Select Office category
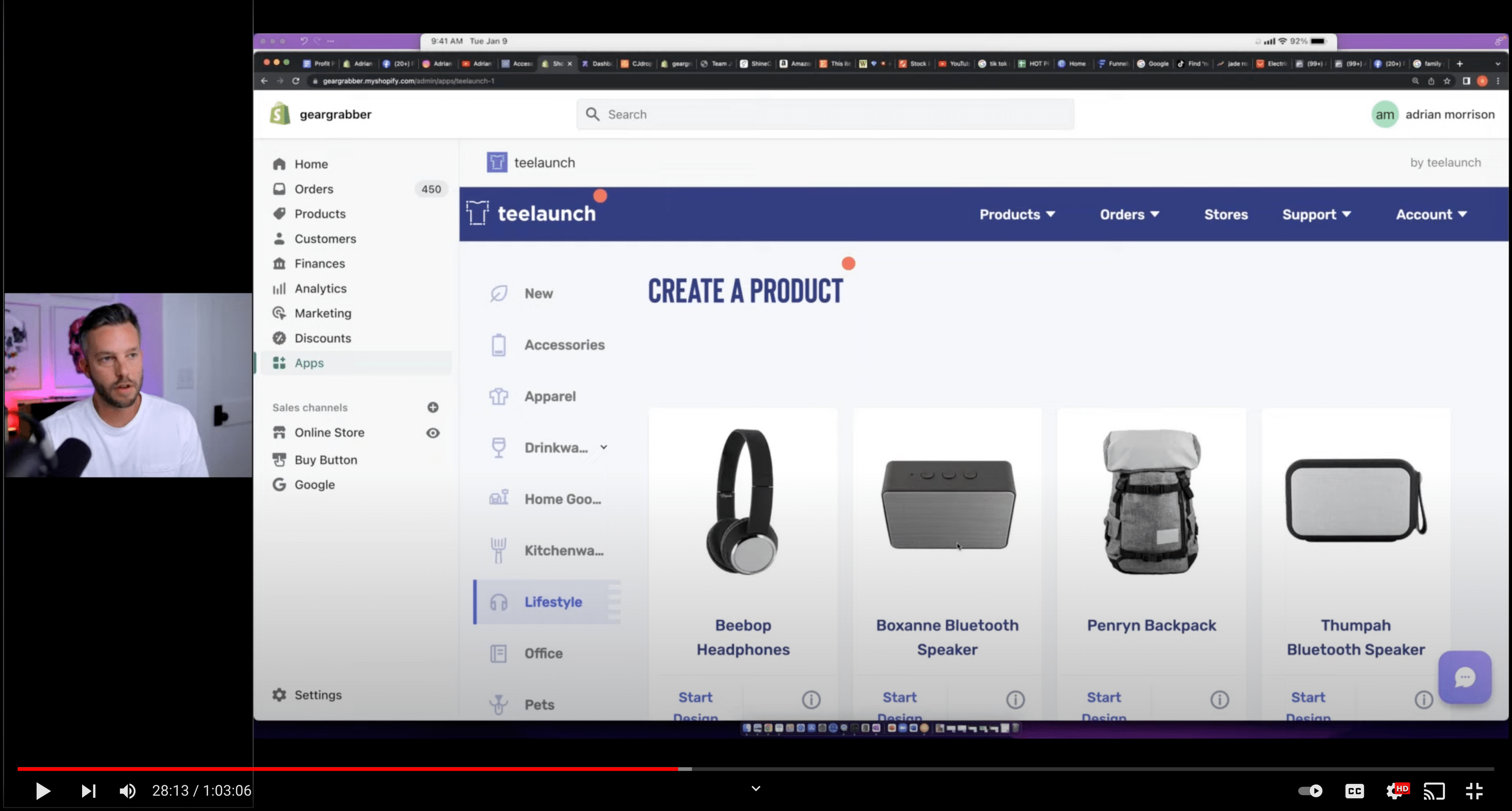Image resolution: width=1512 pixels, height=811 pixels. click(x=543, y=653)
